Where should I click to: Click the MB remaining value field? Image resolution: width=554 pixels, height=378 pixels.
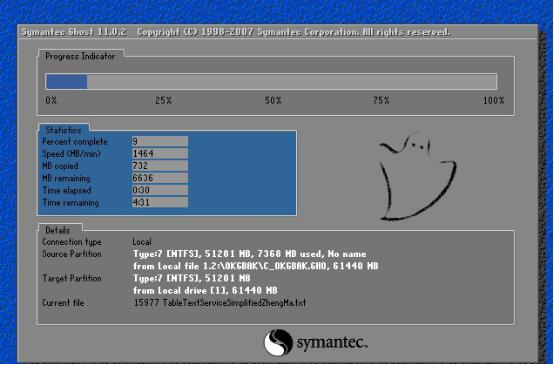[x=160, y=178]
